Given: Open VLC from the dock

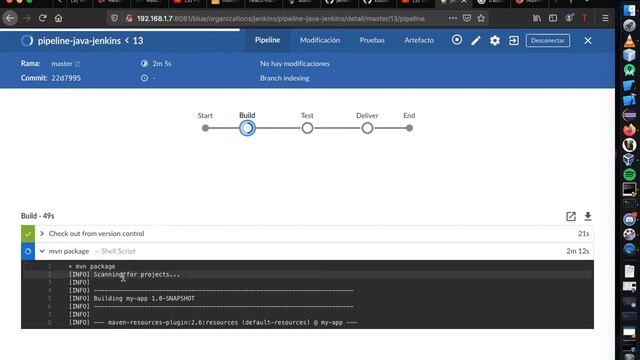Looking at the screenshot, I should [629, 40].
